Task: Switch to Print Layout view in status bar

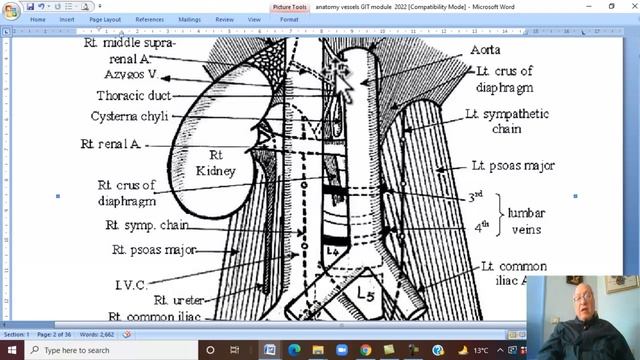Action: (512, 335)
